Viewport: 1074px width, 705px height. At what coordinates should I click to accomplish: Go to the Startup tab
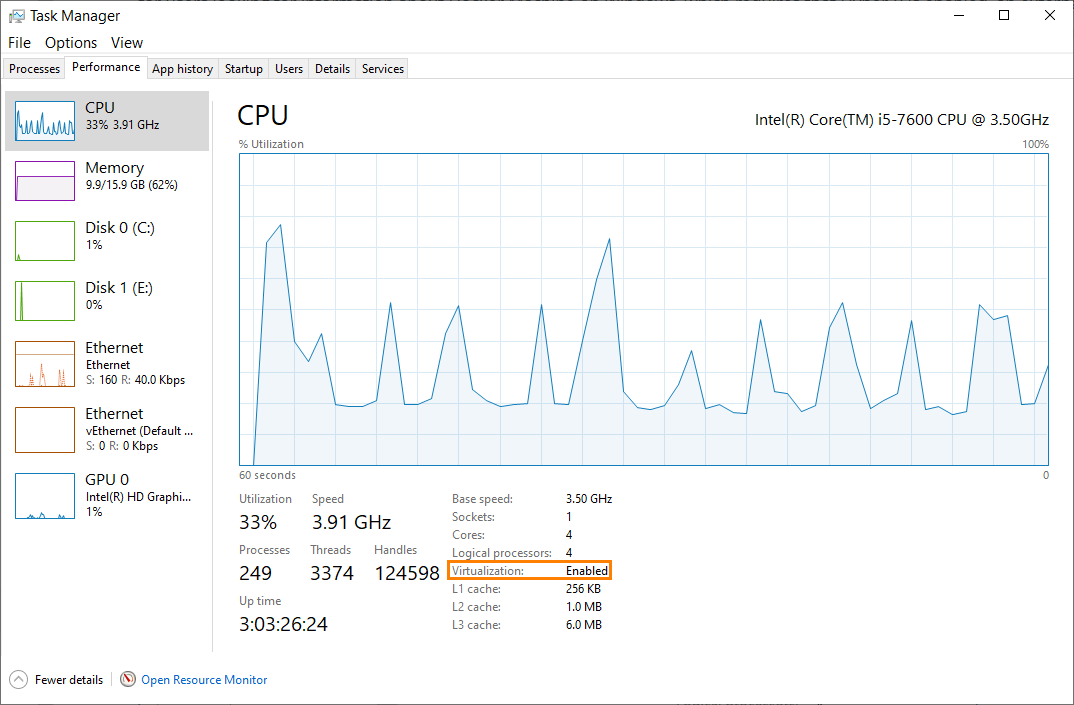coord(244,69)
